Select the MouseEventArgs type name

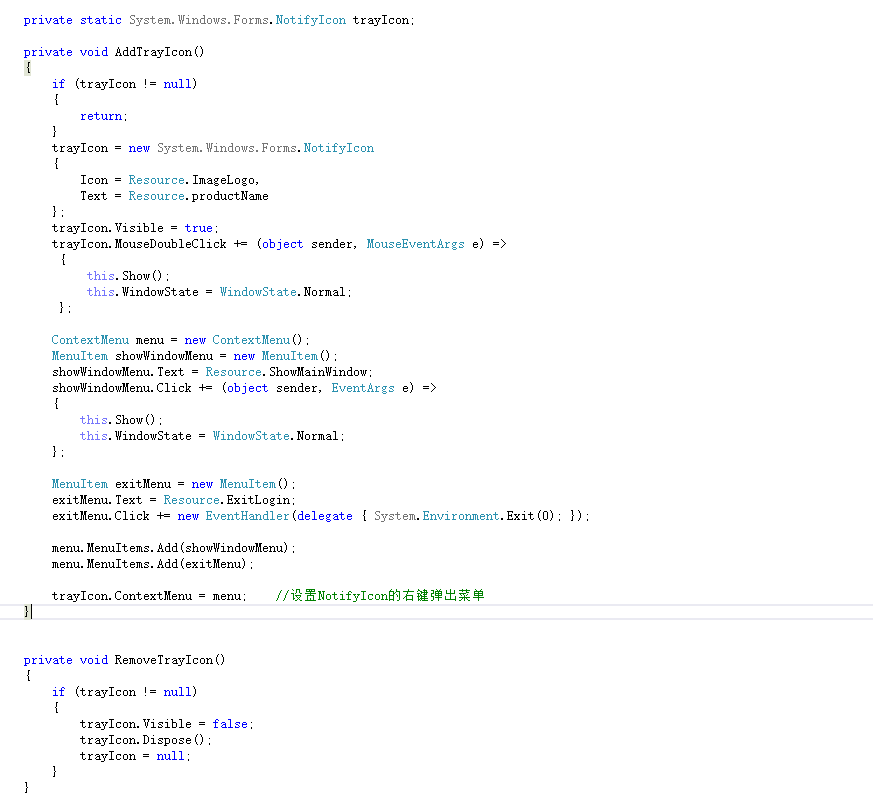tap(415, 244)
